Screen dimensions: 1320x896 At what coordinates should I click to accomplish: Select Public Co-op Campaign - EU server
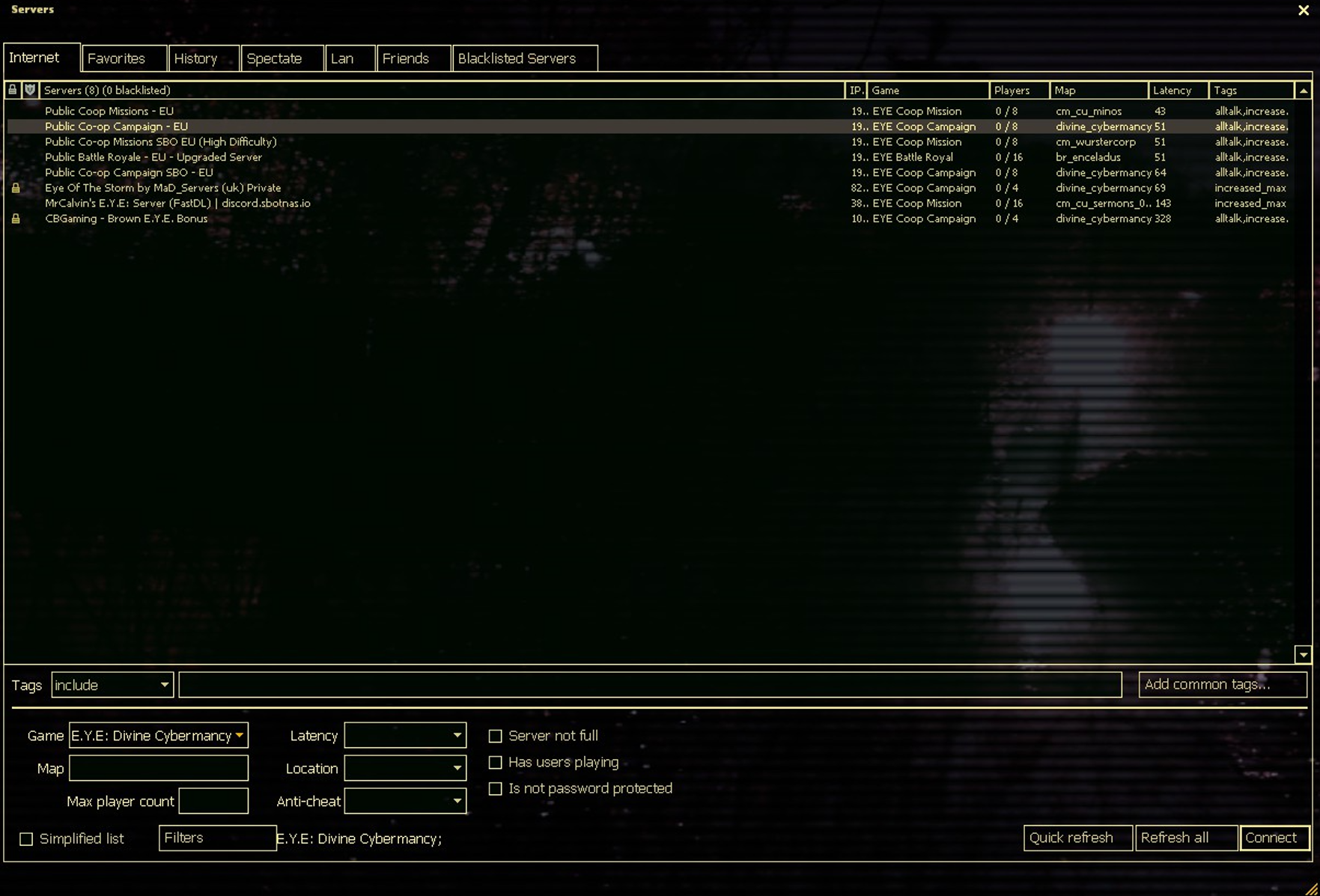[x=648, y=127]
